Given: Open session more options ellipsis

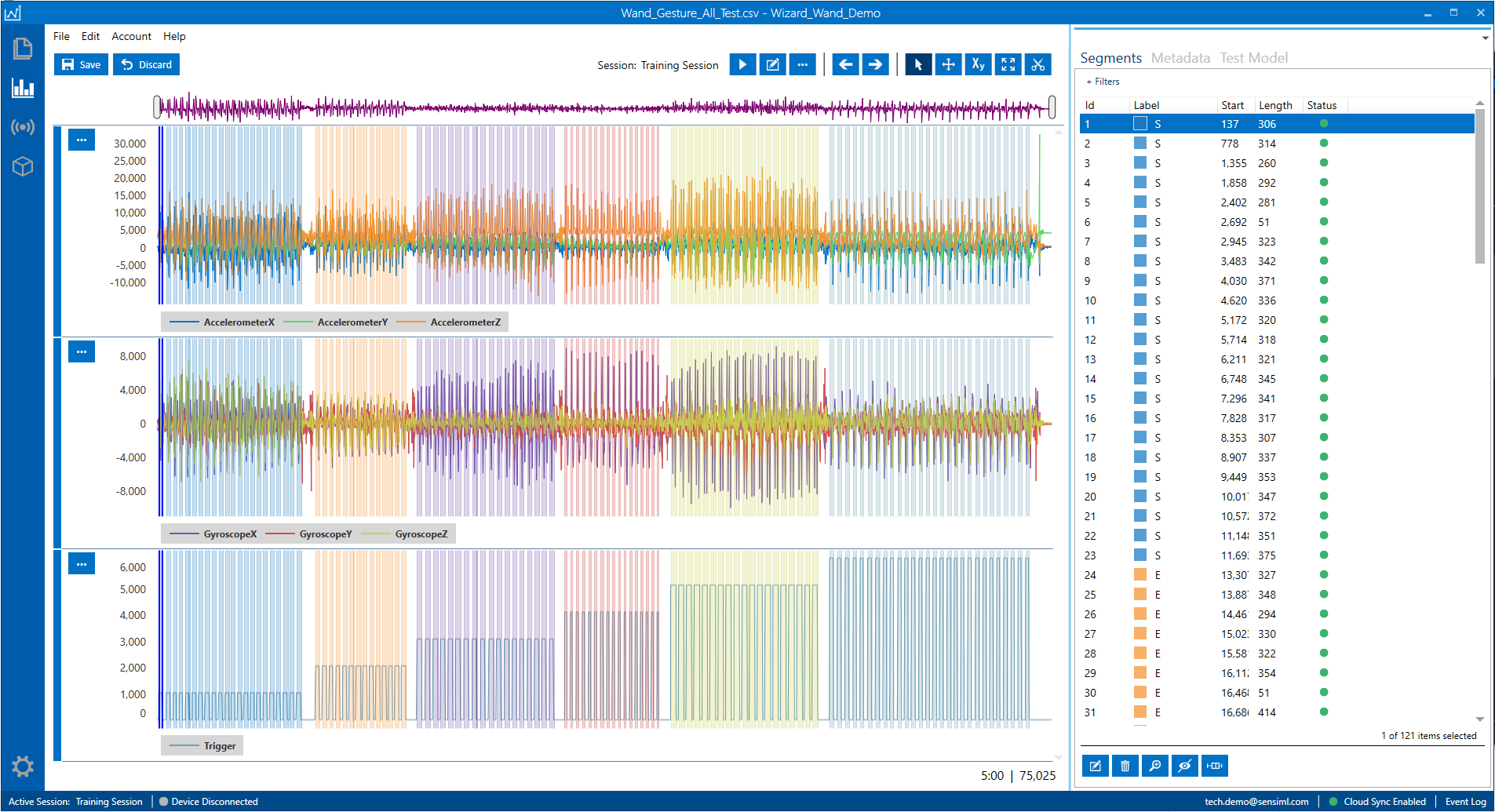Looking at the screenshot, I should click(x=802, y=64).
